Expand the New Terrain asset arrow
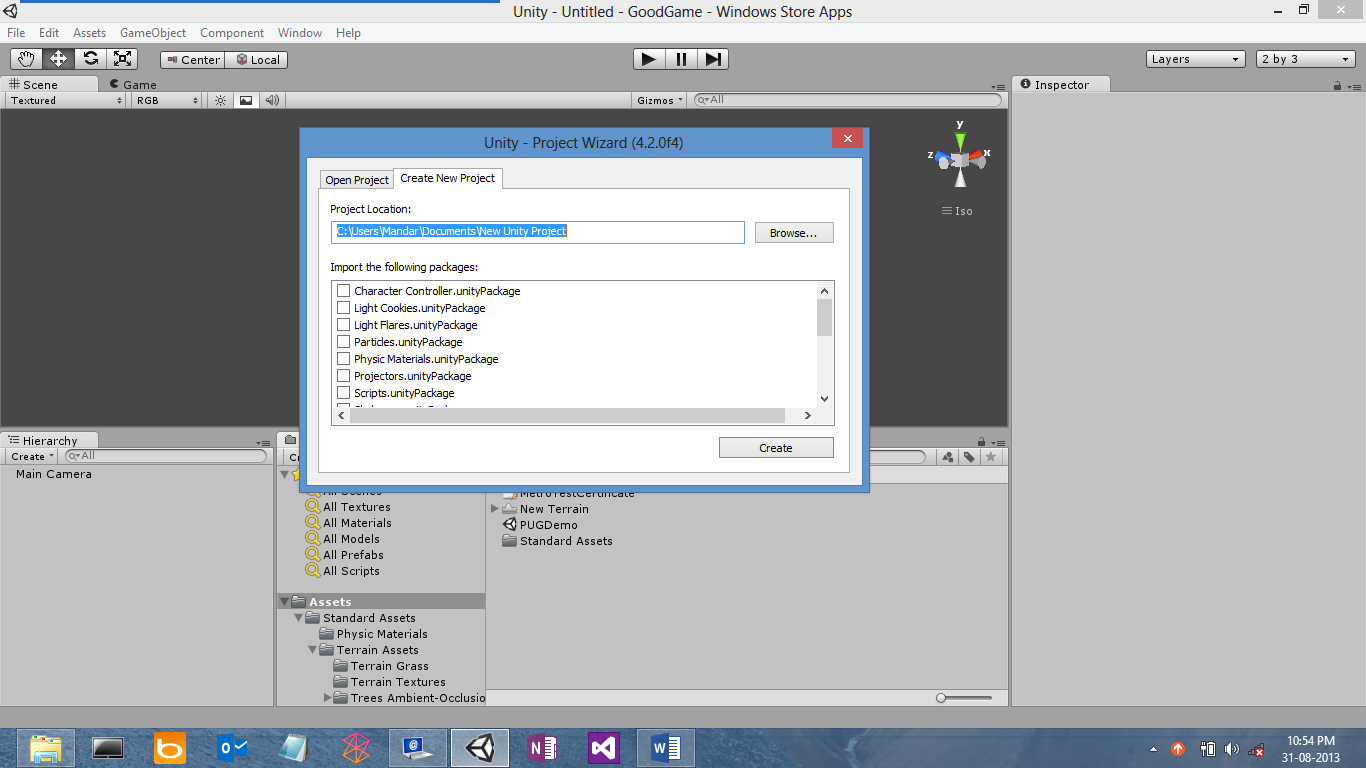This screenshot has width=1366, height=768. point(495,509)
